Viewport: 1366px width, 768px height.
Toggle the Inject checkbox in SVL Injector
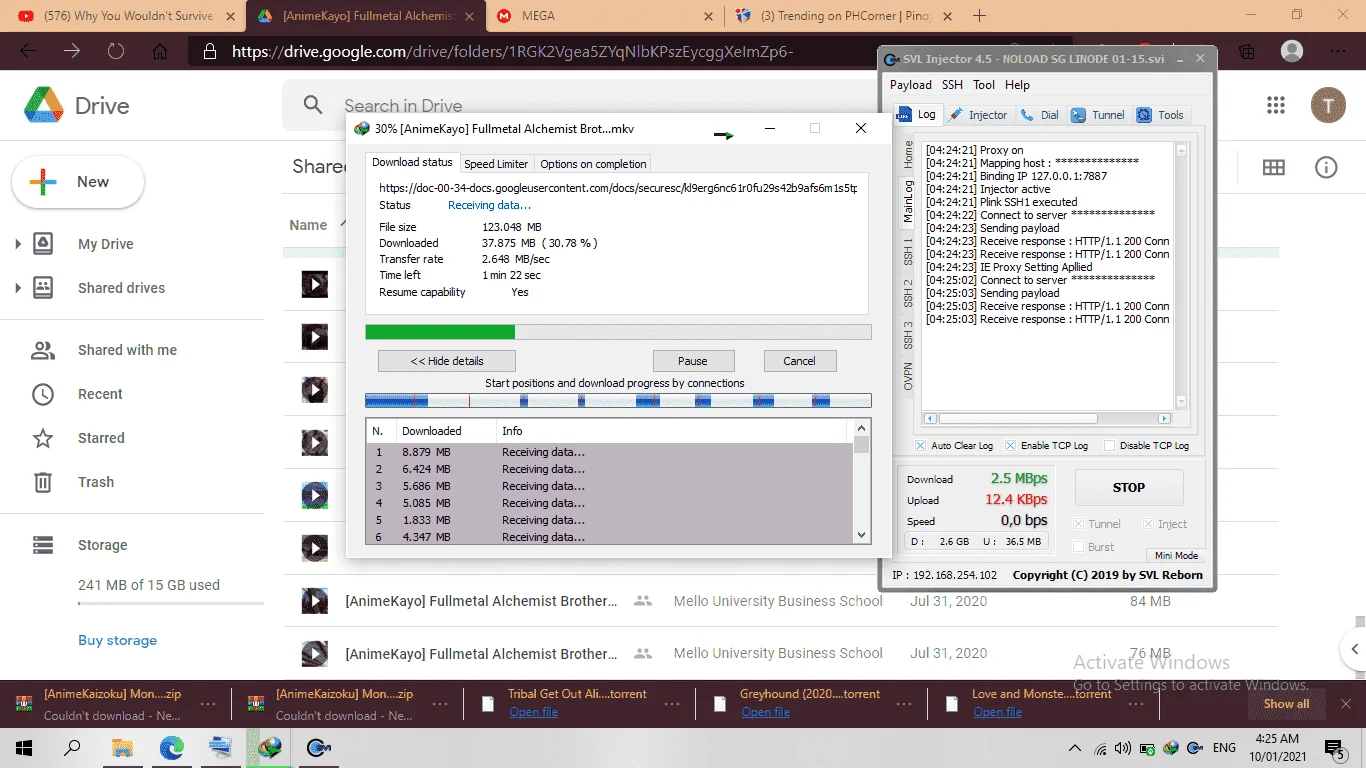click(x=1149, y=524)
